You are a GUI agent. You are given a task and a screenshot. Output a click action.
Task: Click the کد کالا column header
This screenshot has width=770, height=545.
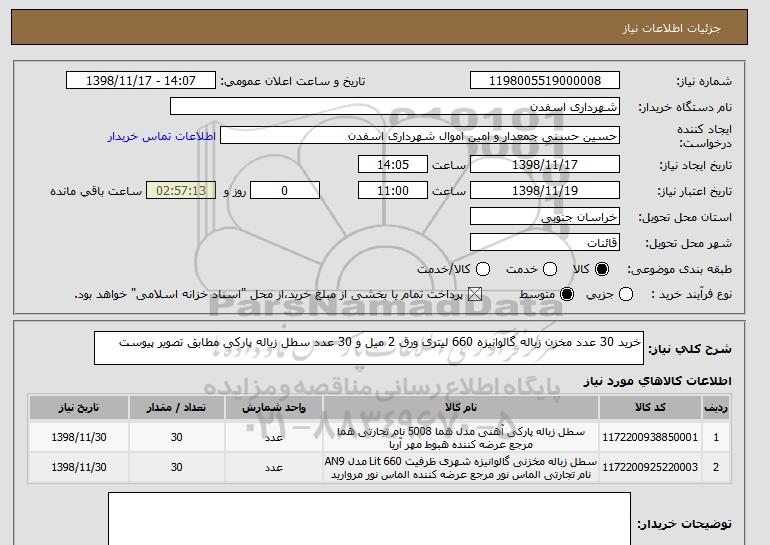pos(650,408)
